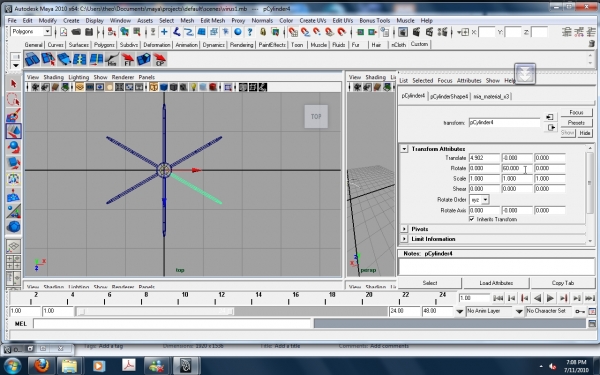Toggle Inherits Transform checkbox
This screenshot has width=600, height=375.
click(471, 219)
